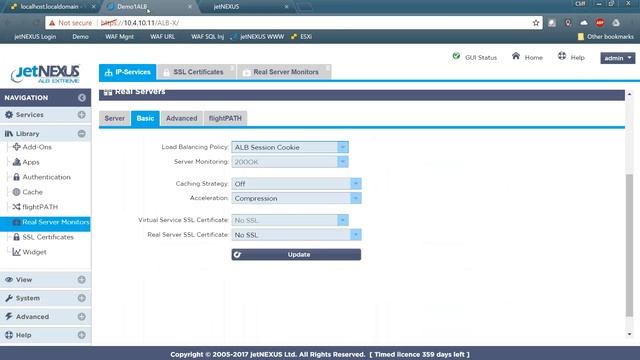
Task: Click the Library books icon
Action: [x=9, y=133]
